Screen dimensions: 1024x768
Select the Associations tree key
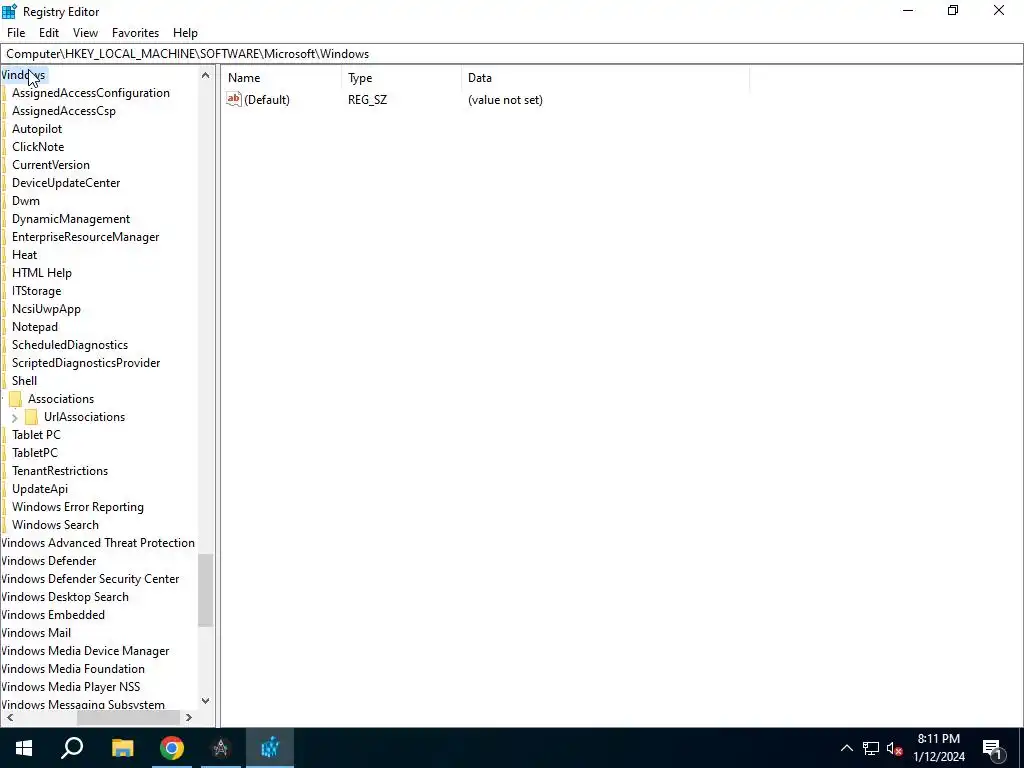[x=61, y=399]
